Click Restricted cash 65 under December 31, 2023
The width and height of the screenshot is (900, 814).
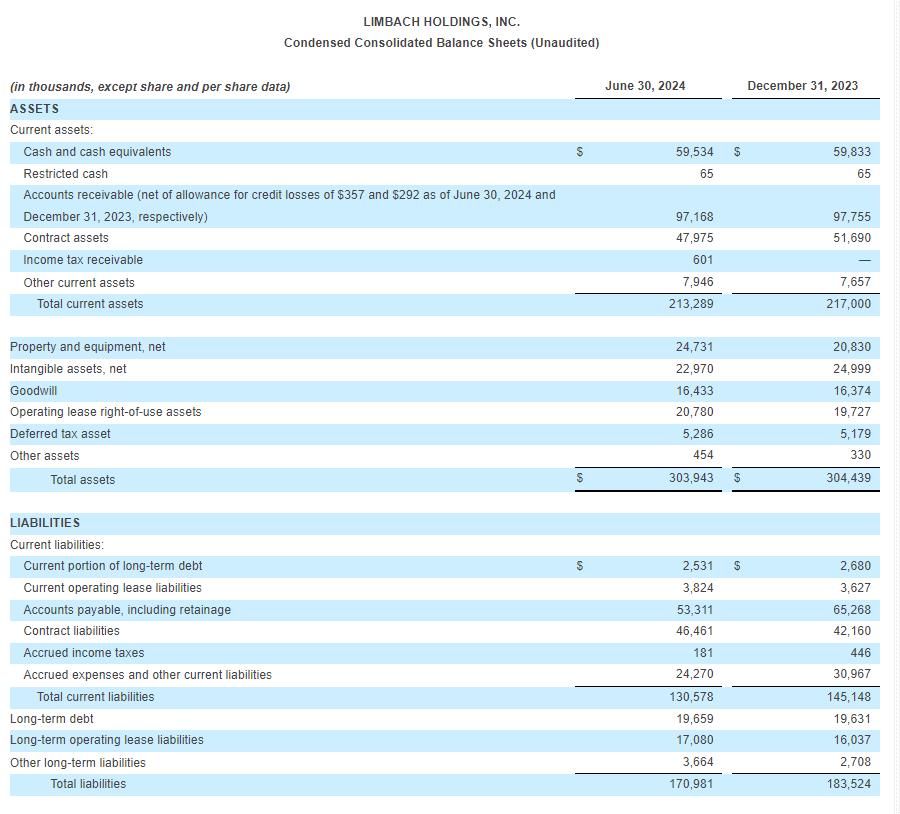pyautogui.click(x=864, y=174)
